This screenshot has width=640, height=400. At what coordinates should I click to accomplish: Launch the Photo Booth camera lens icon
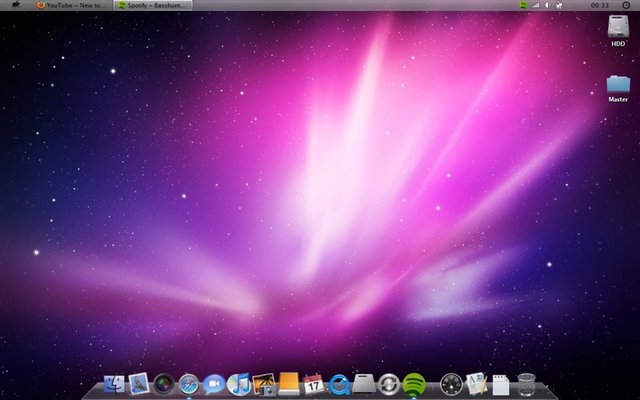[164, 384]
